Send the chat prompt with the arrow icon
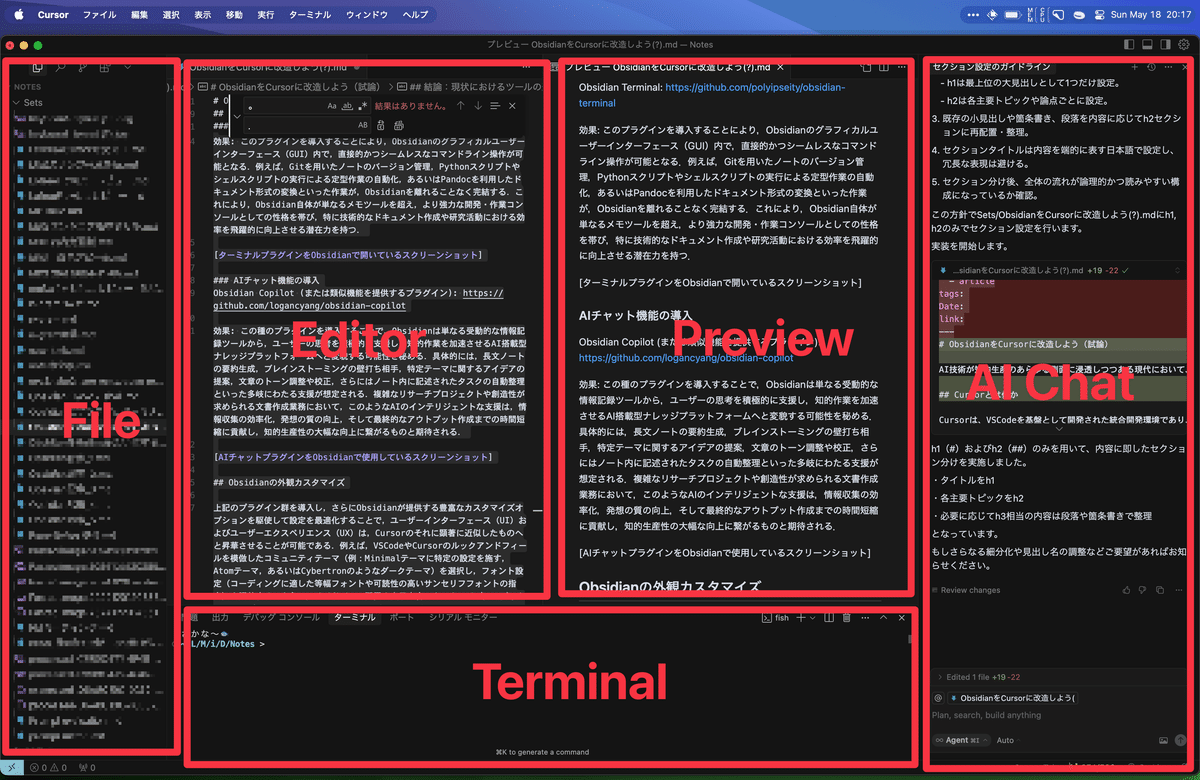The height and width of the screenshot is (780, 1200). coord(1180,740)
